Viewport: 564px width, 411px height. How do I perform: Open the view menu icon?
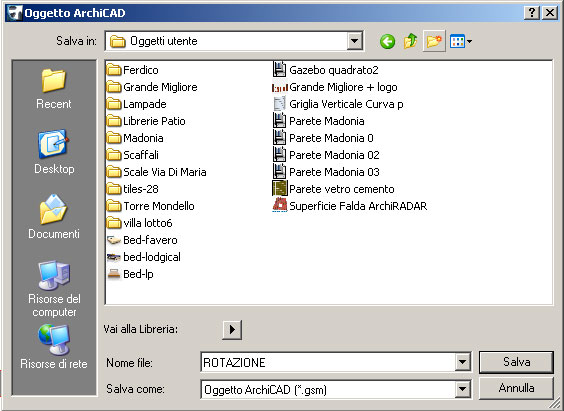(x=461, y=42)
